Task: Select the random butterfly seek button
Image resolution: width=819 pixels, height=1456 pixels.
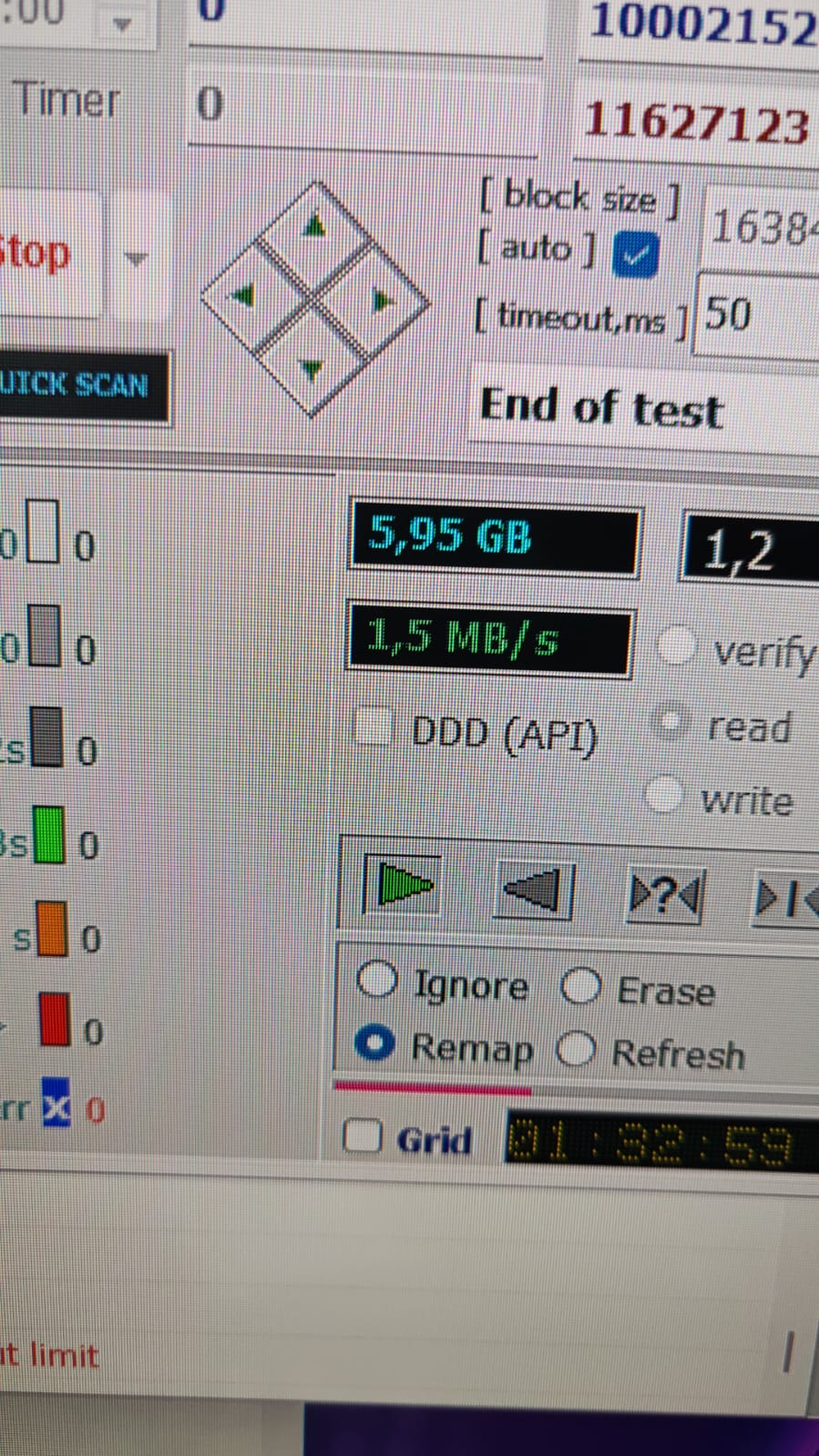Action: [666, 896]
